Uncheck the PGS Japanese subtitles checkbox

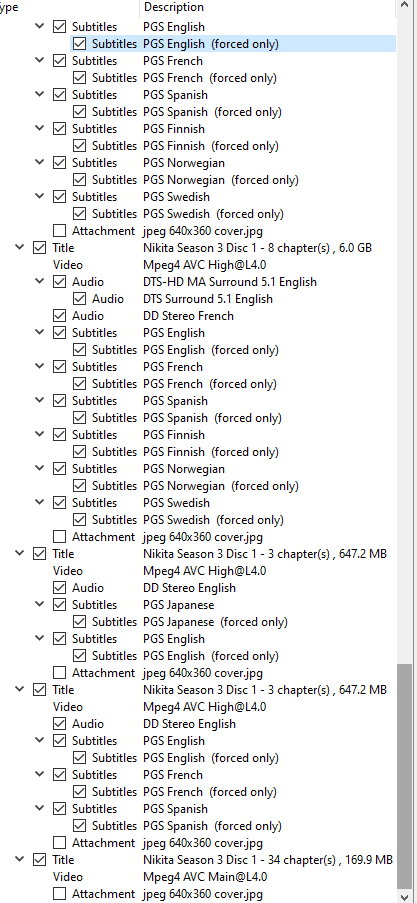pyautogui.click(x=59, y=605)
